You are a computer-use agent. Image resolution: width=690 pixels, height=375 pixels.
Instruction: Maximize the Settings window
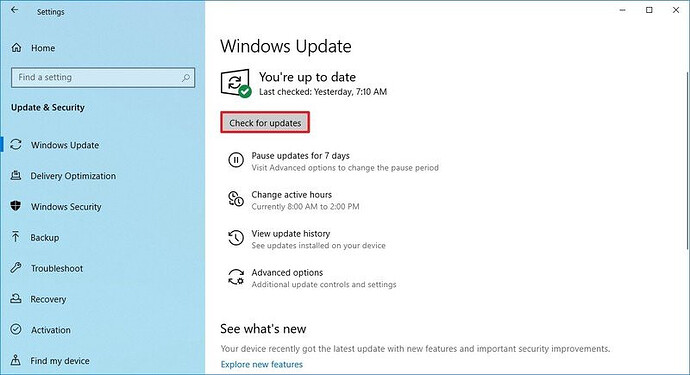tap(649, 10)
